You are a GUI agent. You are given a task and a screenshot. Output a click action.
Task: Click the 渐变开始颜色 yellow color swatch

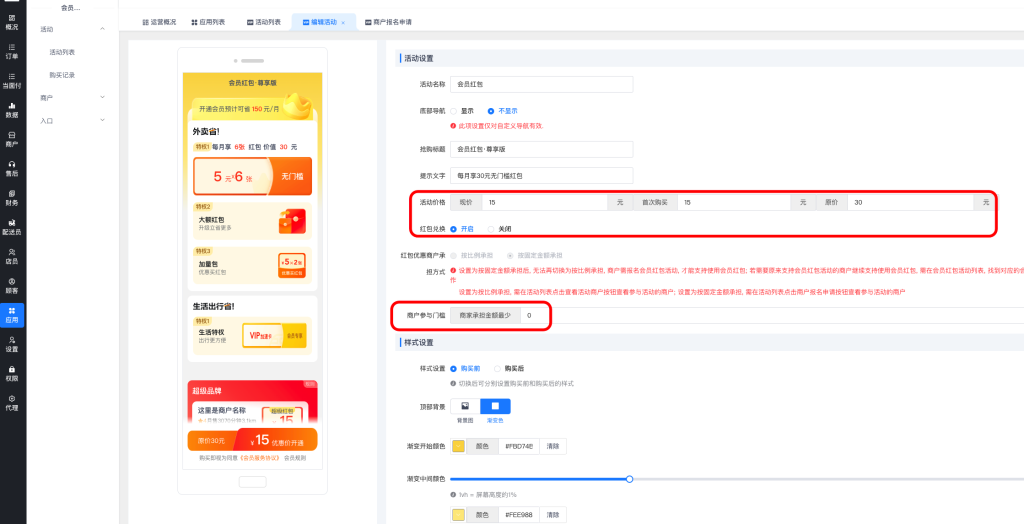pos(459,446)
